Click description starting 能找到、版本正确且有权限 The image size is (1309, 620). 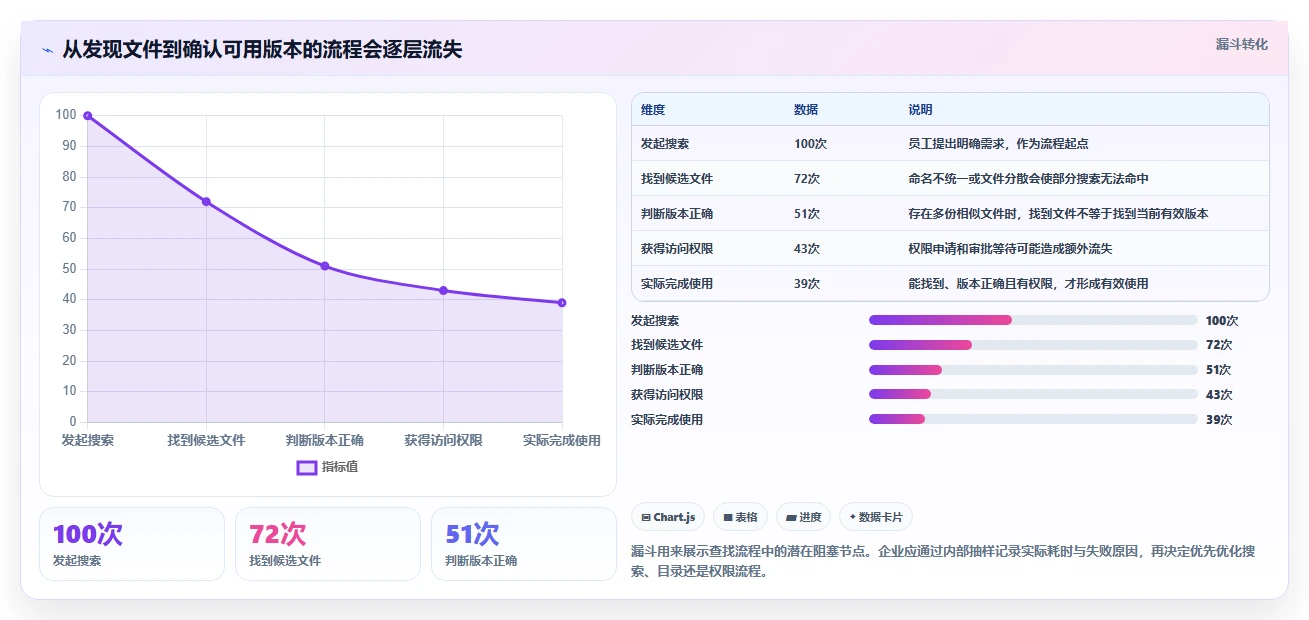click(x=1028, y=284)
